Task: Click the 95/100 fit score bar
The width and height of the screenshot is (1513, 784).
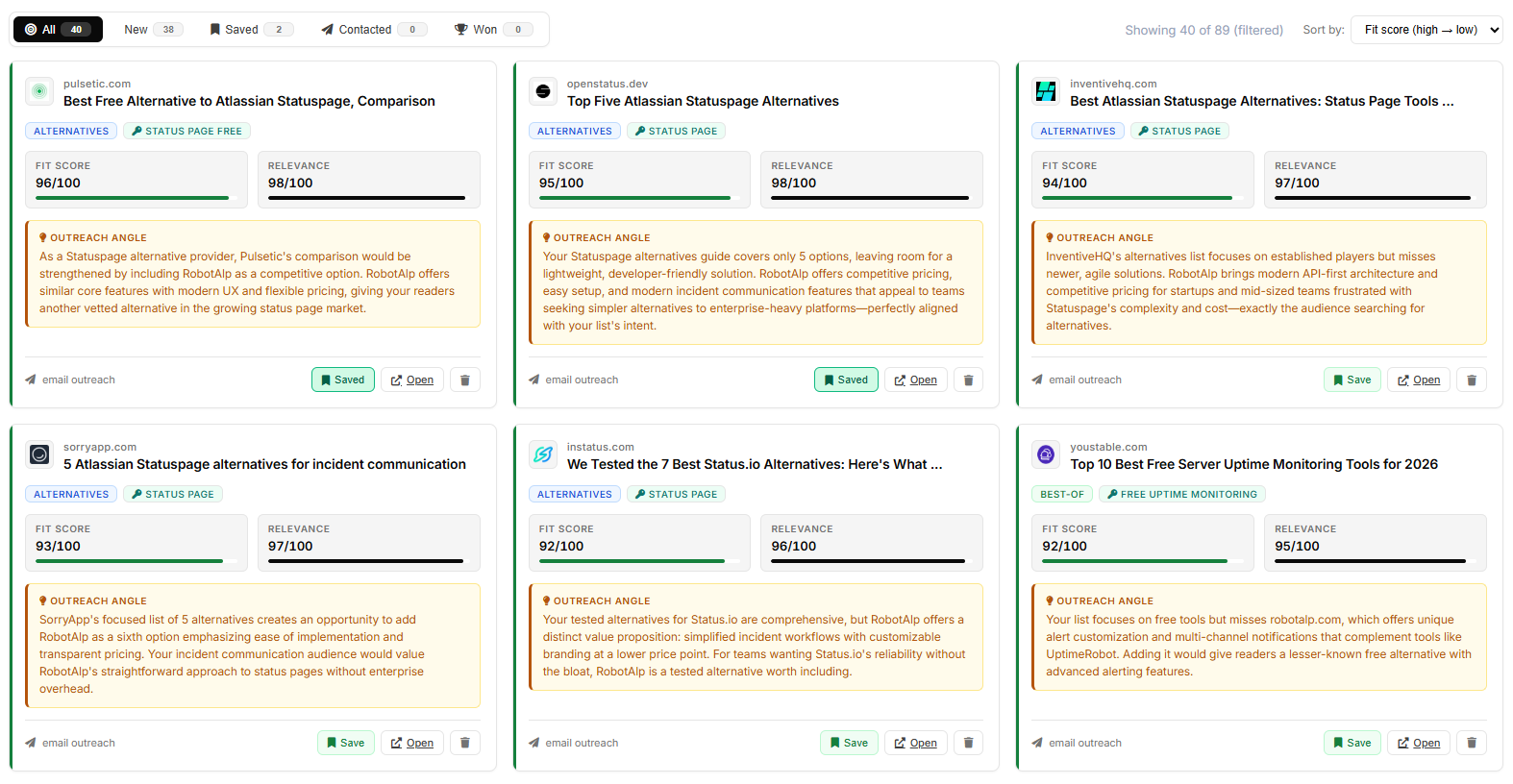Action: (x=639, y=198)
